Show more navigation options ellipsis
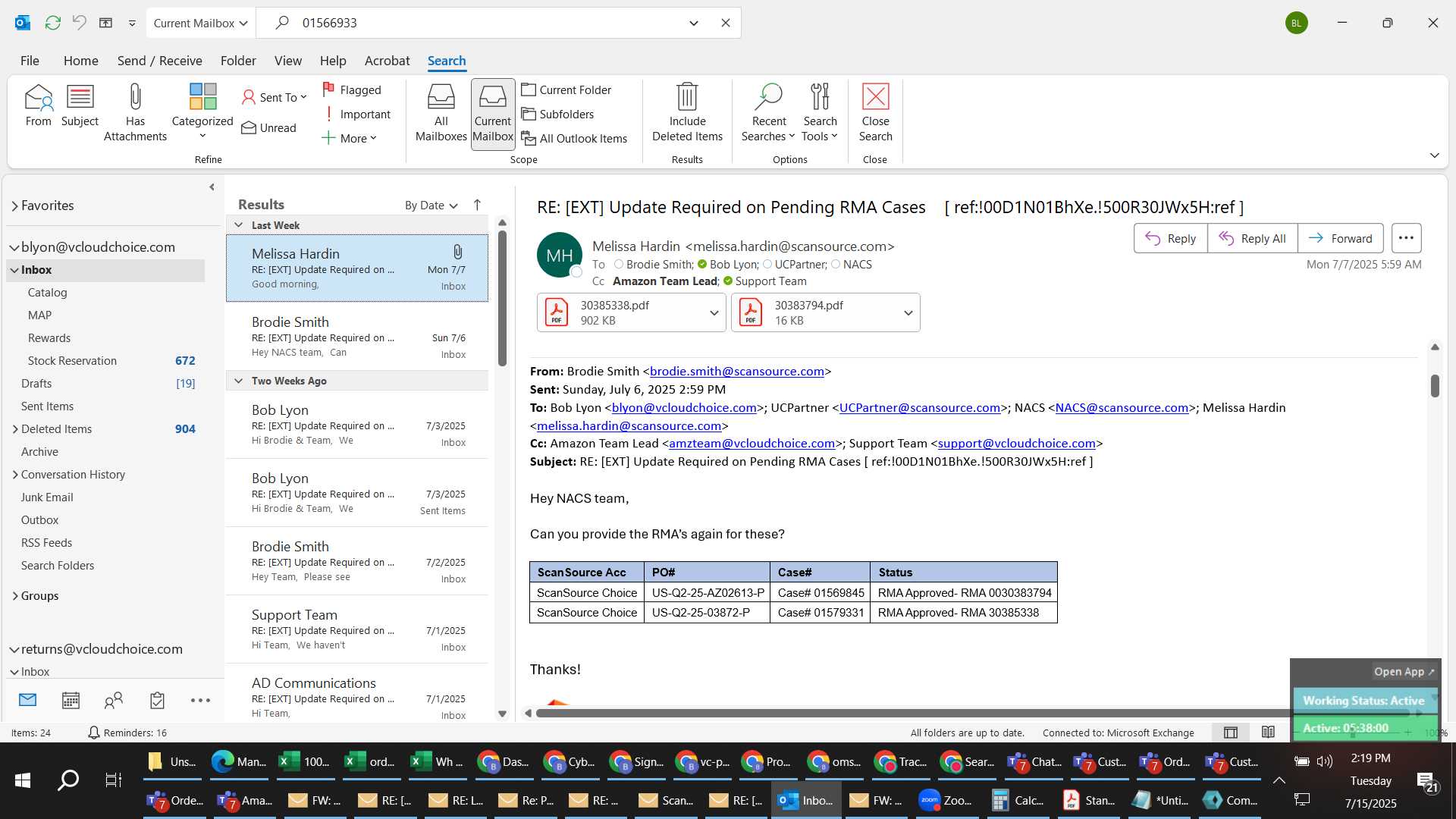The height and width of the screenshot is (819, 1456). (200, 700)
